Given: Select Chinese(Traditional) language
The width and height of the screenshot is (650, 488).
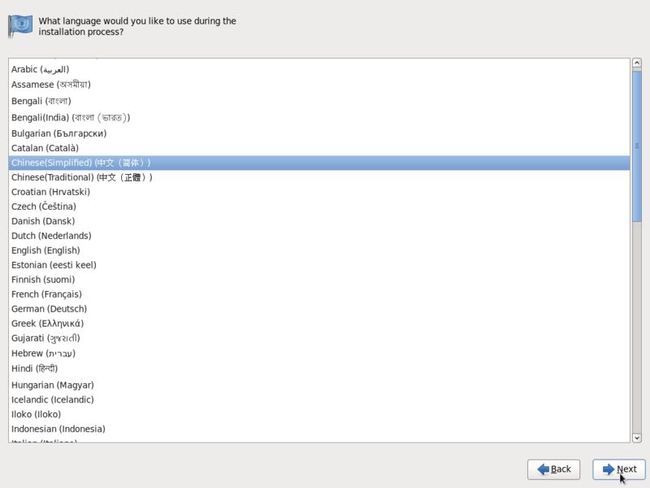Looking at the screenshot, I should tap(319, 177).
